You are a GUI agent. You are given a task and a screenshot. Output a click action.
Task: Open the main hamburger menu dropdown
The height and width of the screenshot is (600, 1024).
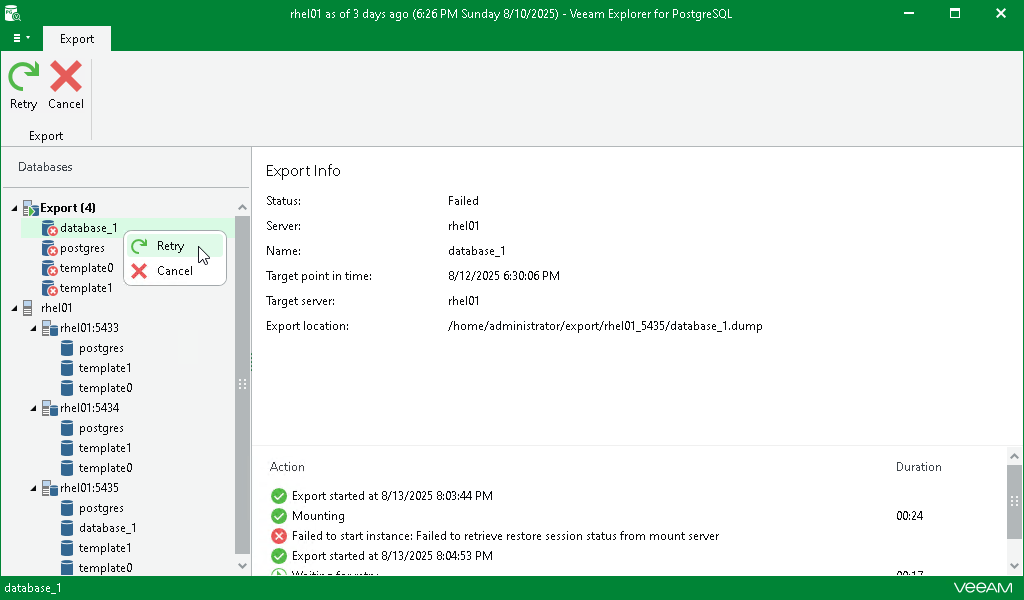click(22, 39)
